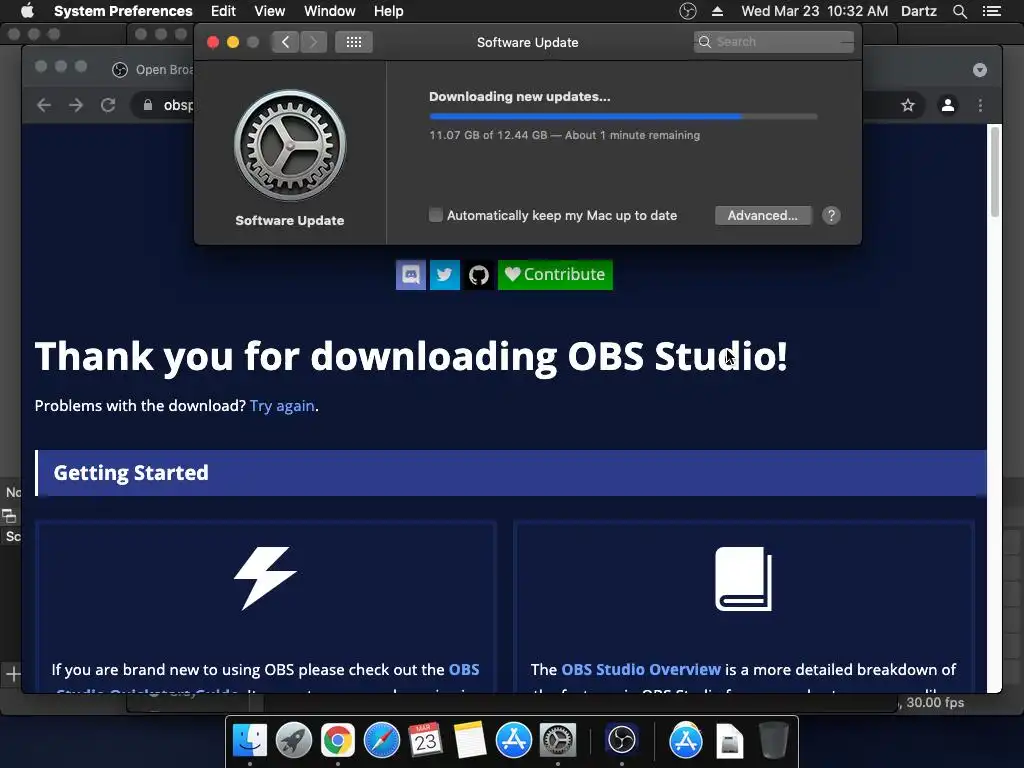Open the Apple menu

(27, 11)
